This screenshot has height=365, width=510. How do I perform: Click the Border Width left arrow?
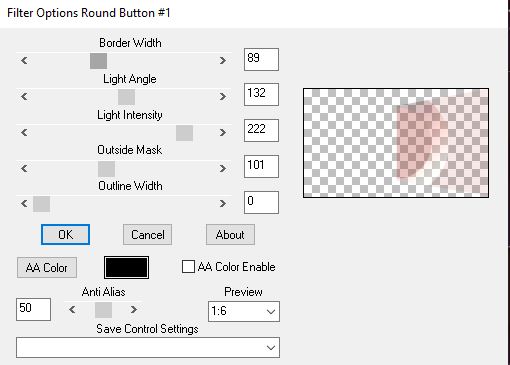(24, 61)
